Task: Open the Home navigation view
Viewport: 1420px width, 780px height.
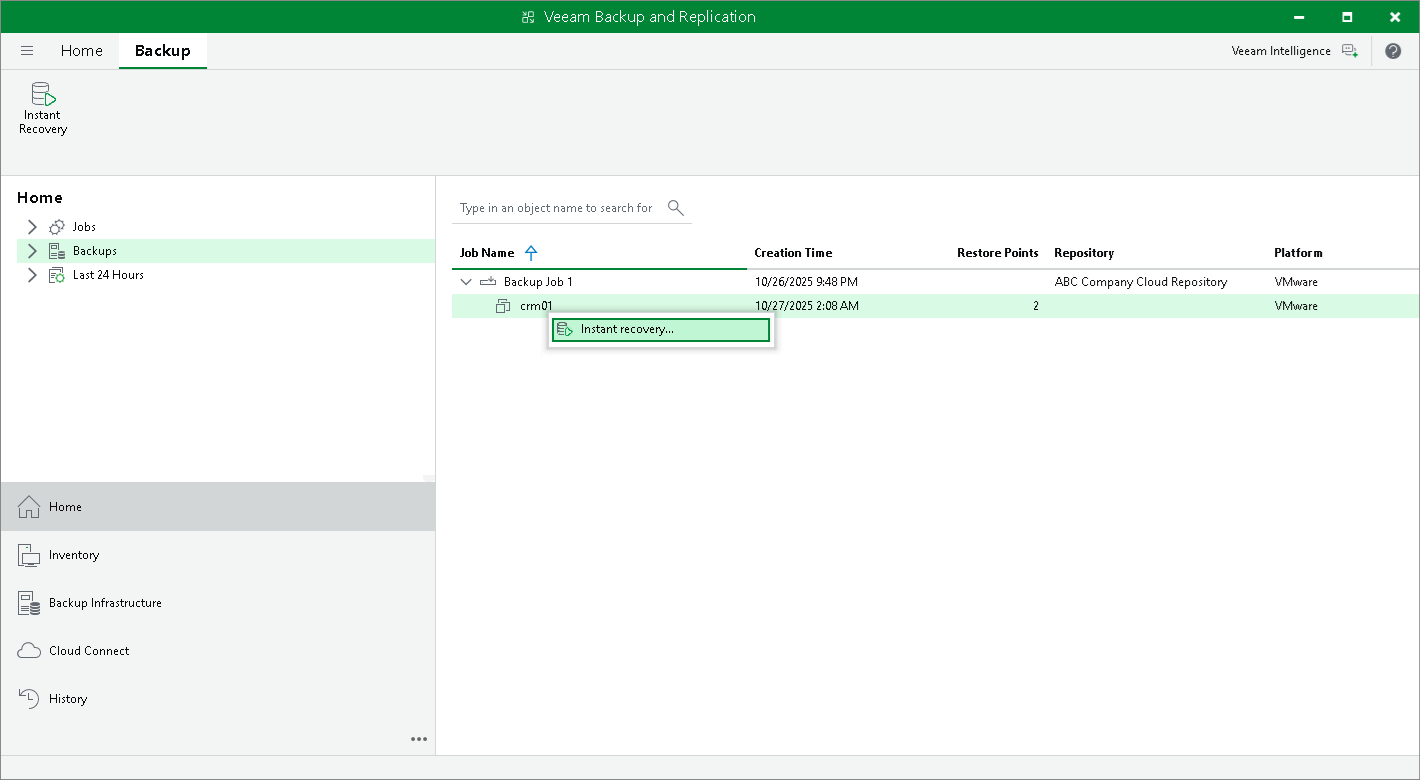Action: click(x=218, y=507)
